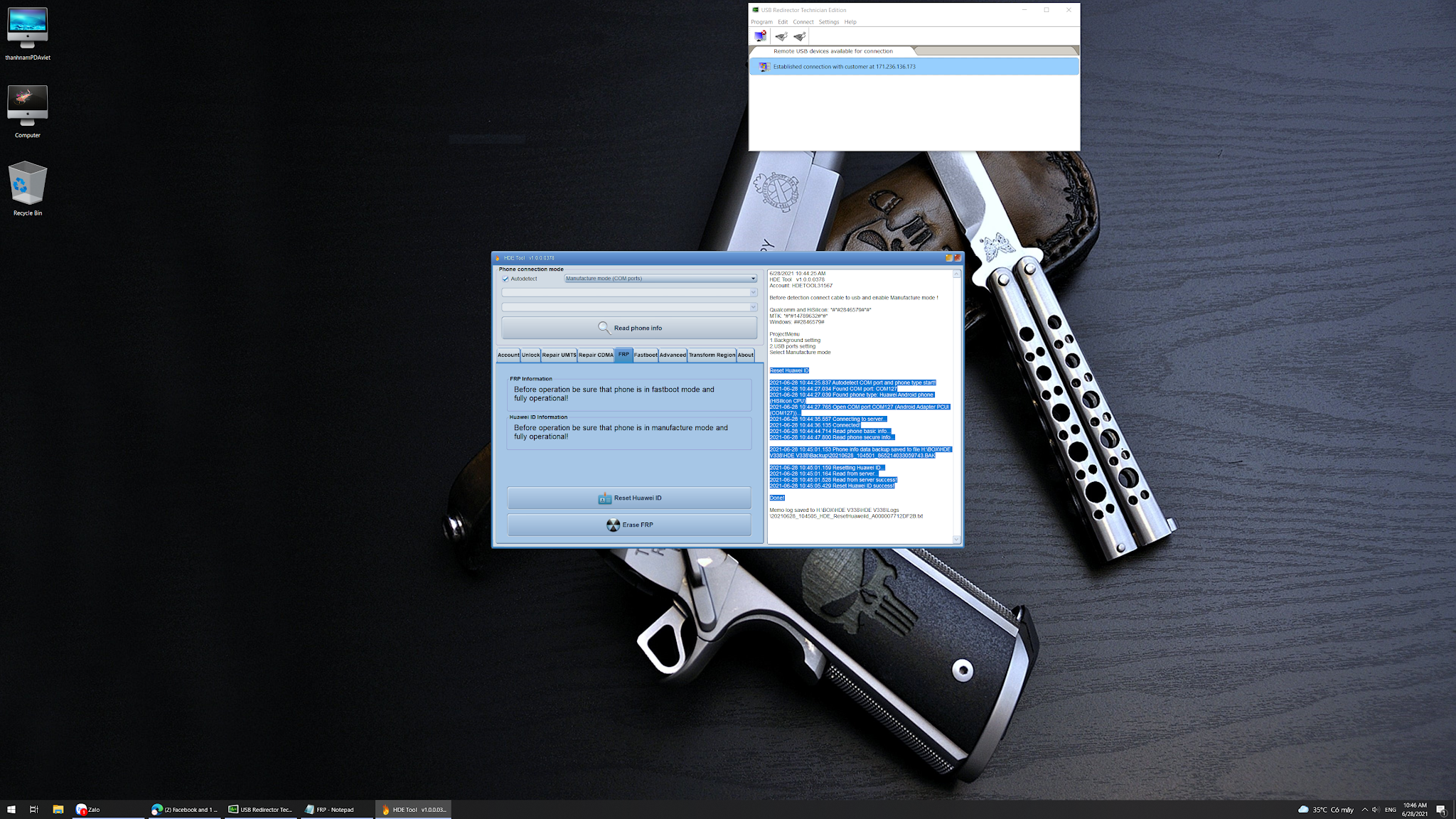Click the first USB plug toolbar icon
The image size is (1456, 819).
click(x=781, y=36)
